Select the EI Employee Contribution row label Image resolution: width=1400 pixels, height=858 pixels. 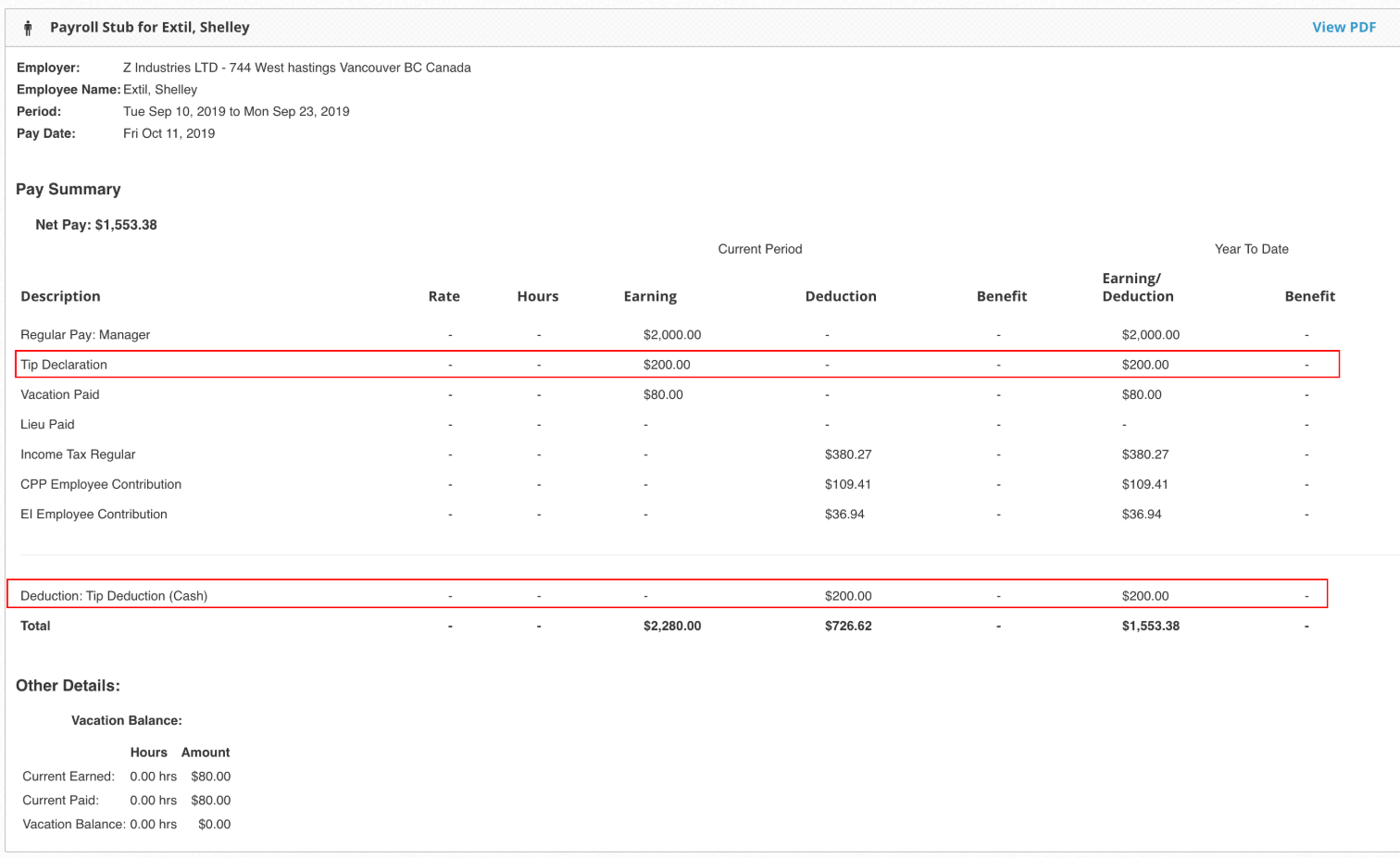94,514
